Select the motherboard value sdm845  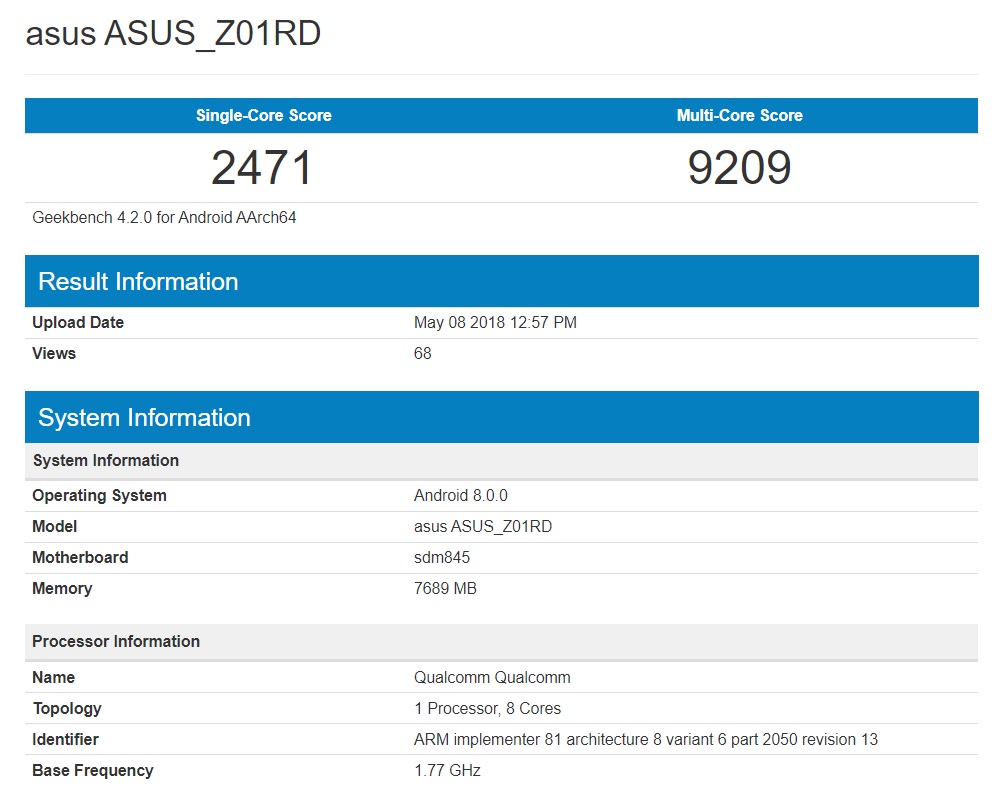pos(442,558)
